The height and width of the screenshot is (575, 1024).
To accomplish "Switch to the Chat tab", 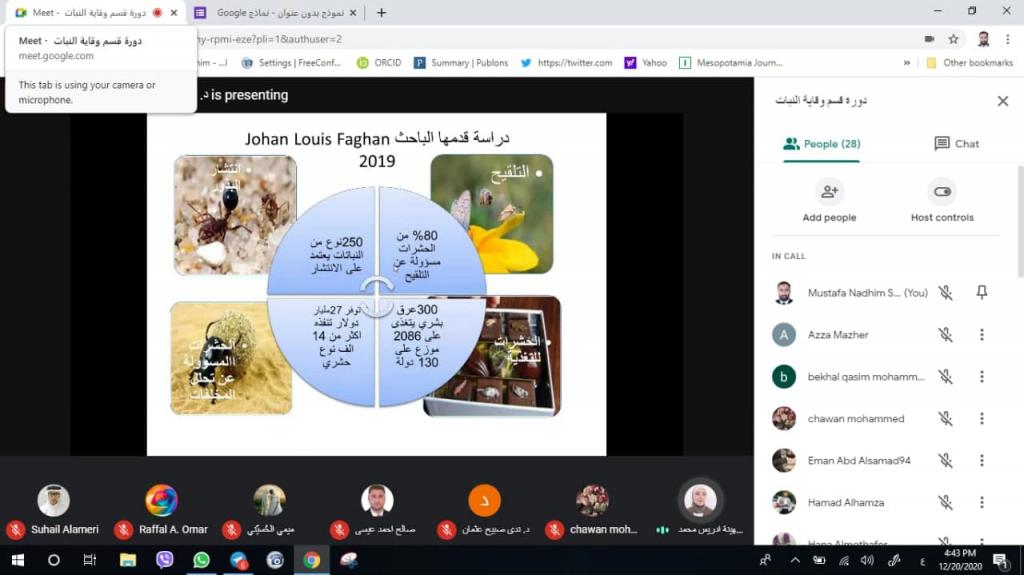I will pyautogui.click(x=956, y=144).
